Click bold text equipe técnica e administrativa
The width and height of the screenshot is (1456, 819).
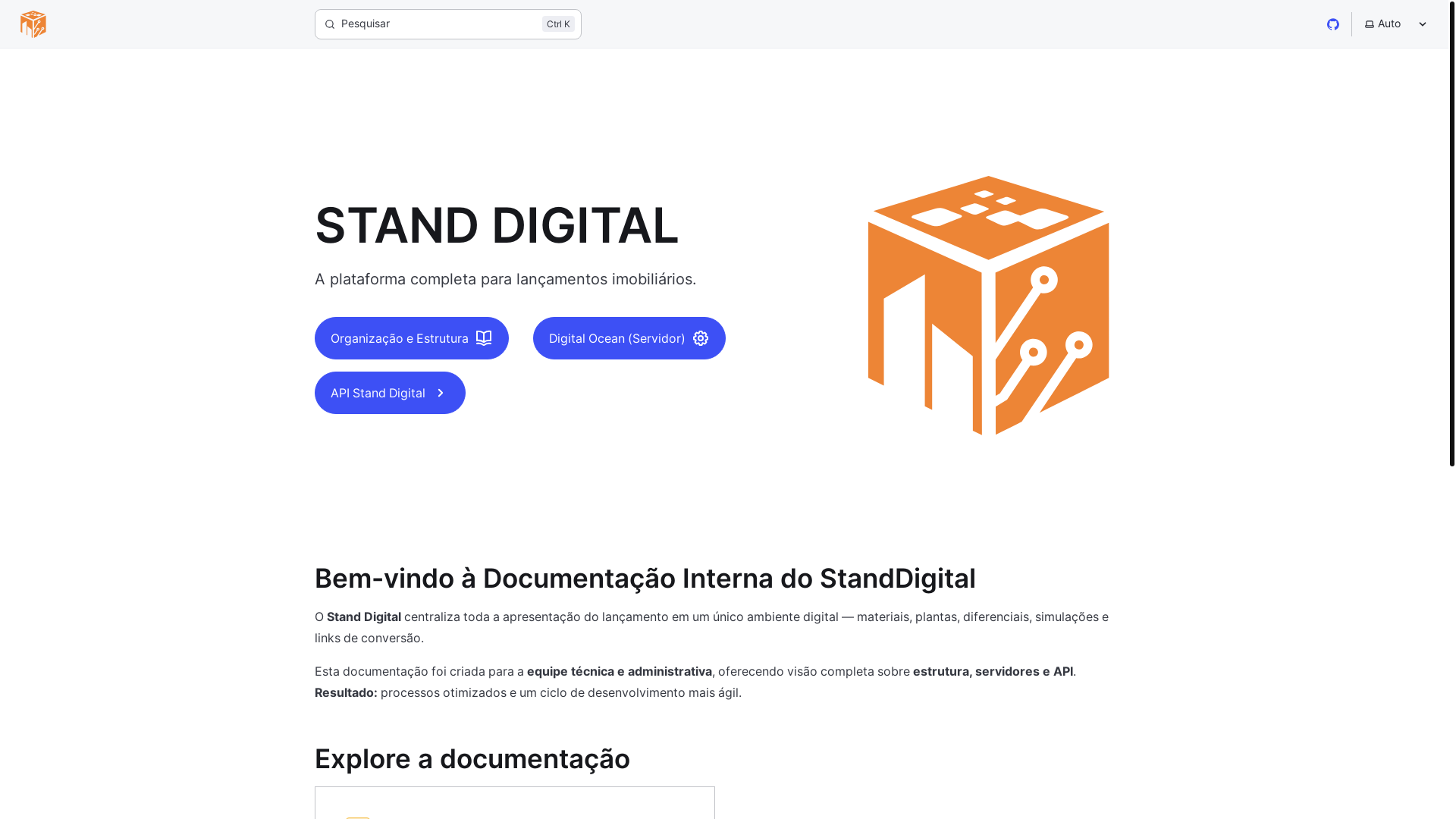tap(620, 671)
